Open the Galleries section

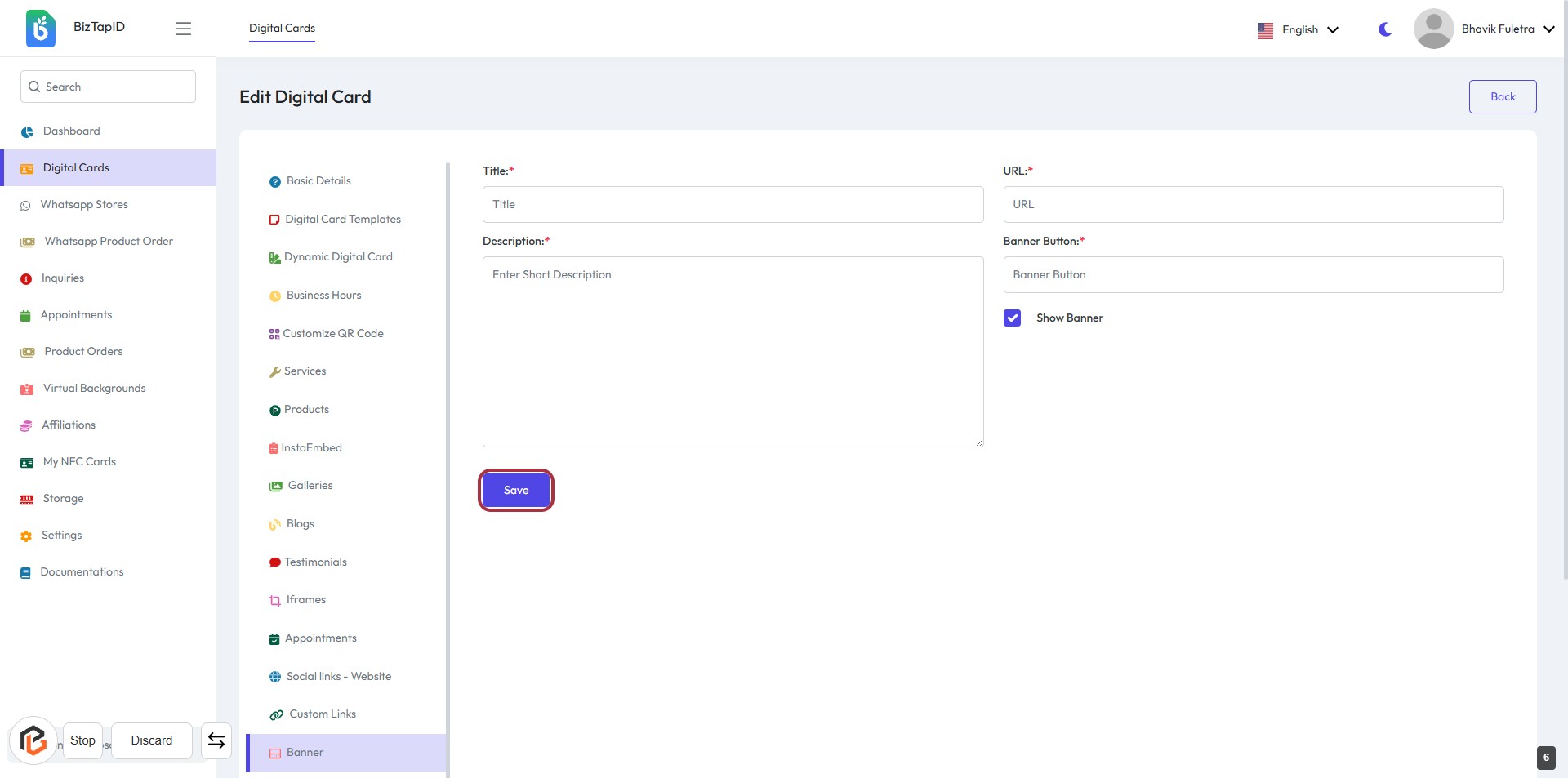(x=310, y=486)
